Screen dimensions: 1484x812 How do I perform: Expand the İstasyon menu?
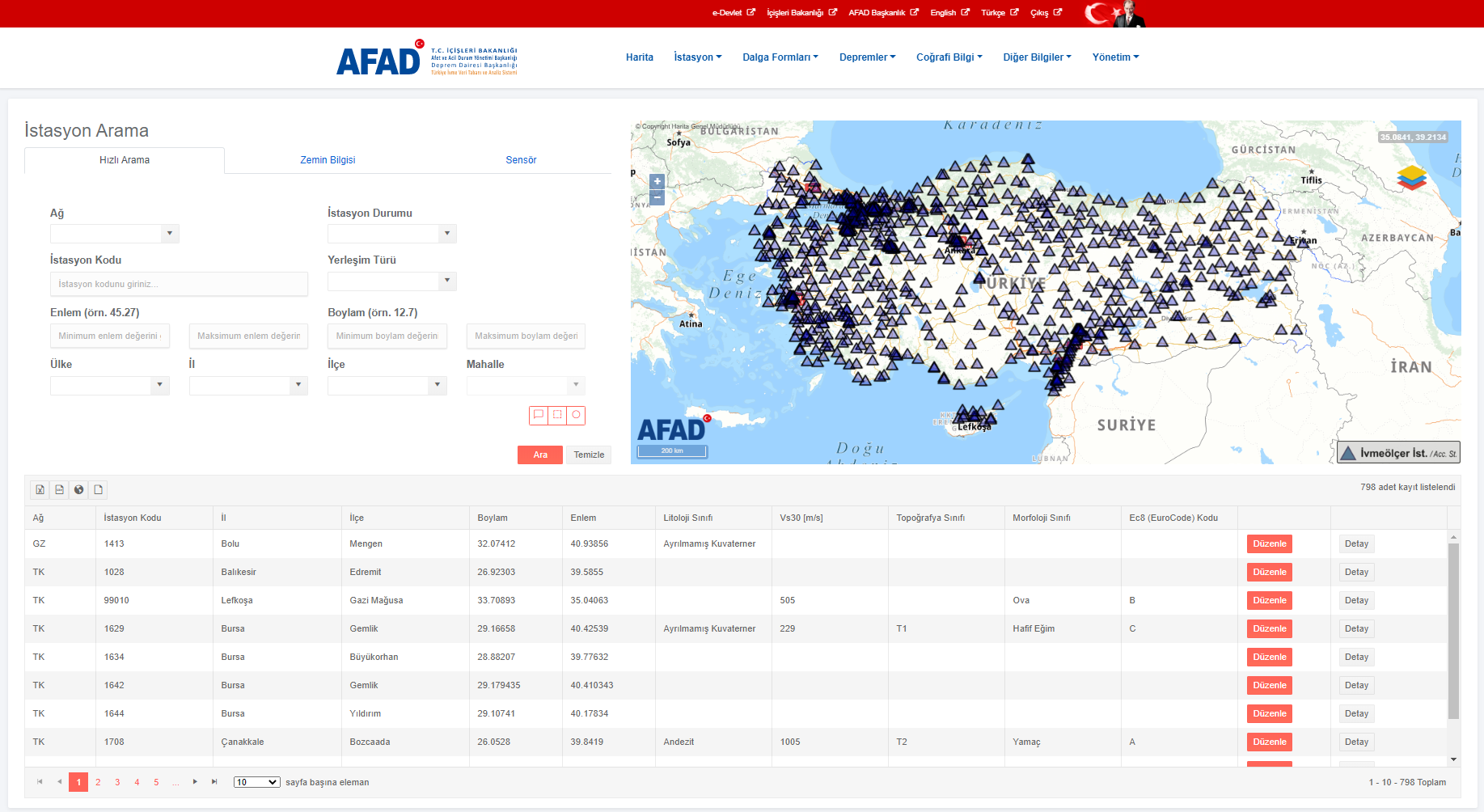click(x=697, y=57)
